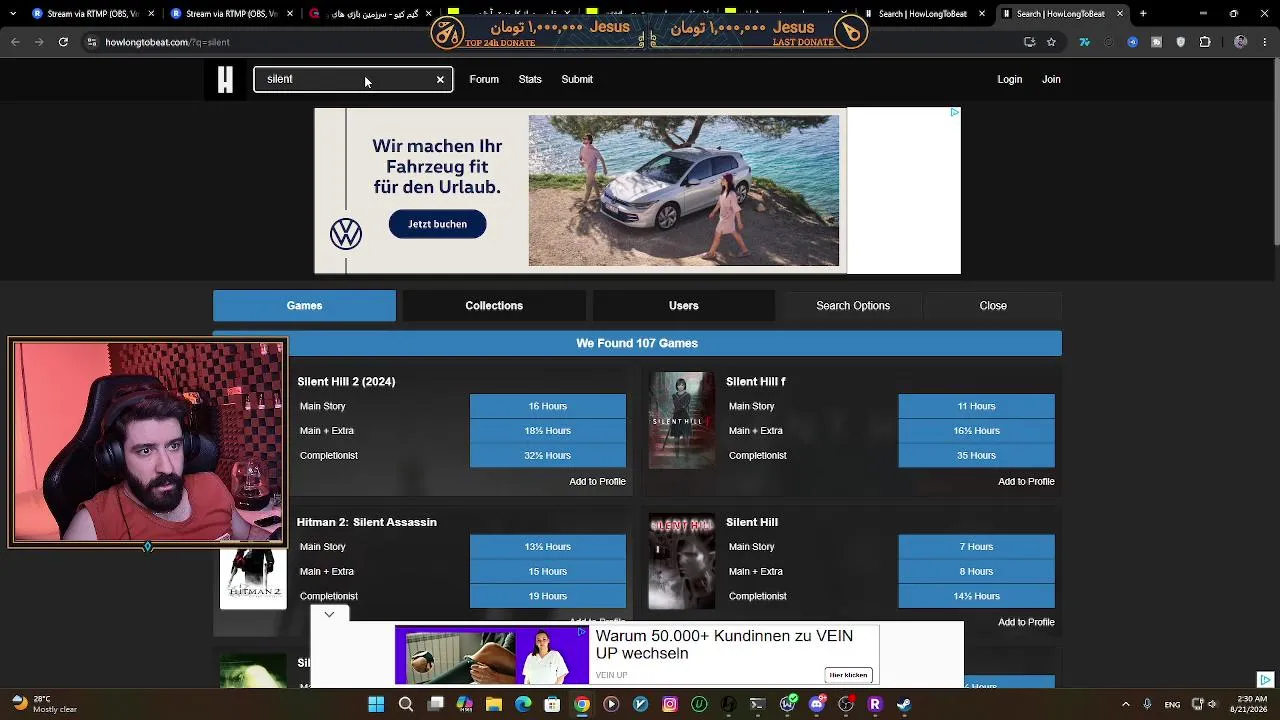The height and width of the screenshot is (720, 1280).
Task: Close the active Search HowLongToBeat tab
Action: (1120, 14)
